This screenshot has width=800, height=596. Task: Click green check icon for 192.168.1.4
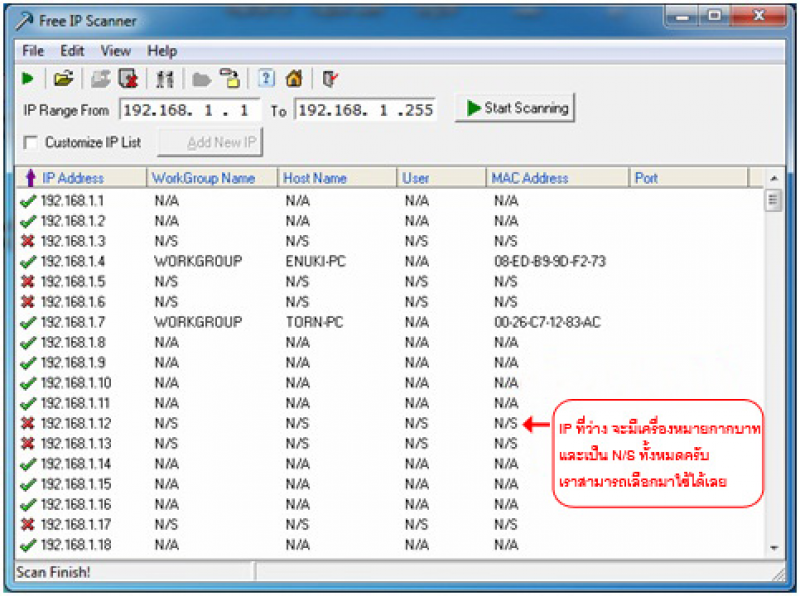pyautogui.click(x=28, y=261)
